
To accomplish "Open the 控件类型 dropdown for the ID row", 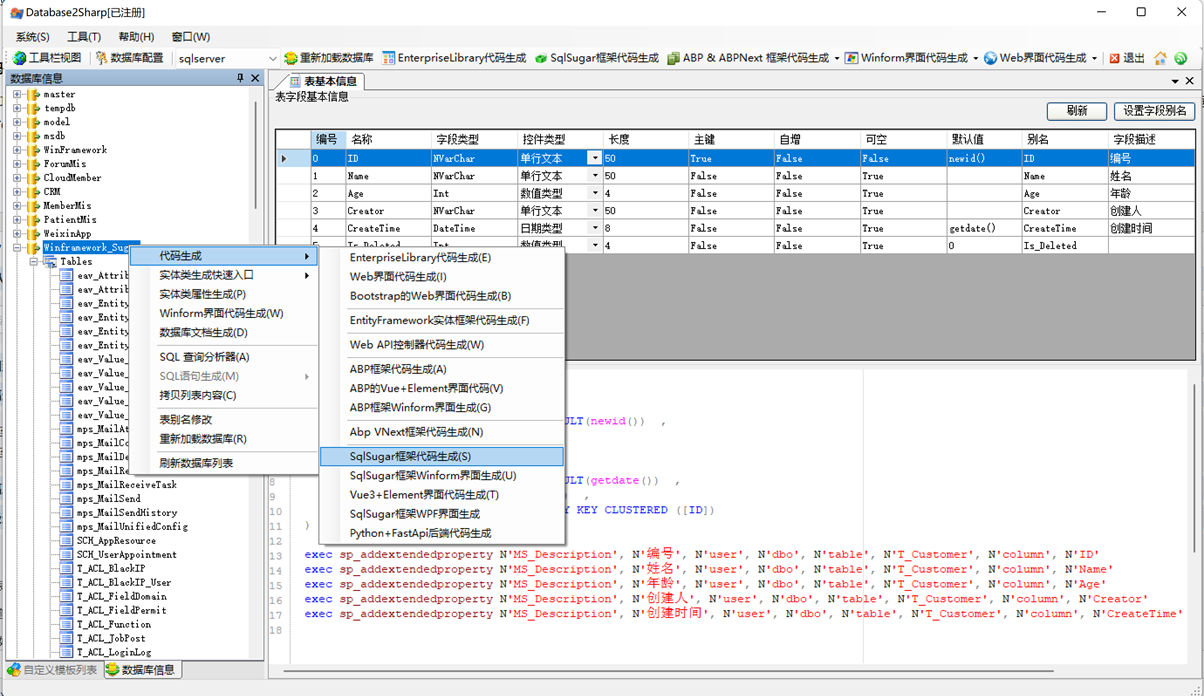I will click(x=595, y=158).
